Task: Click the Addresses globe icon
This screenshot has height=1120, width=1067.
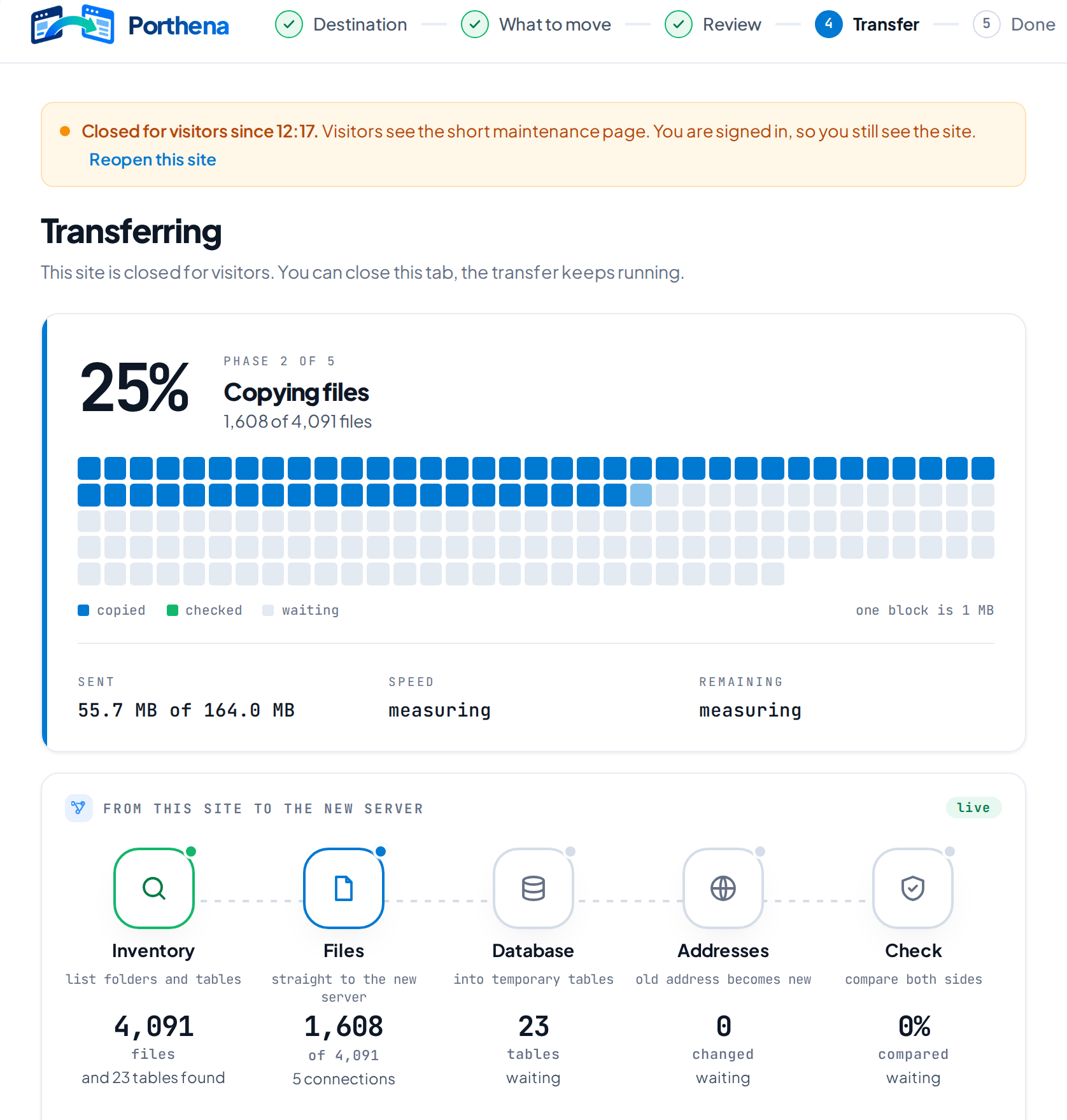Action: pyautogui.click(x=723, y=888)
